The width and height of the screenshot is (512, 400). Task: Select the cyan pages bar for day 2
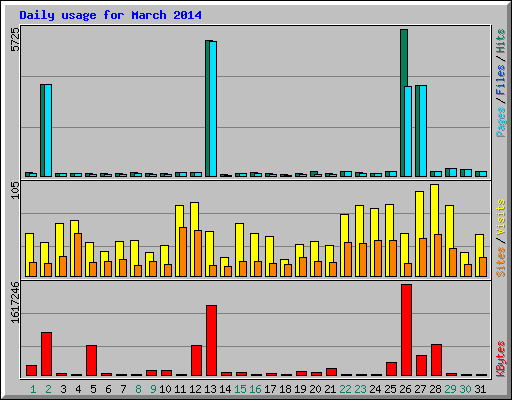tap(48, 130)
